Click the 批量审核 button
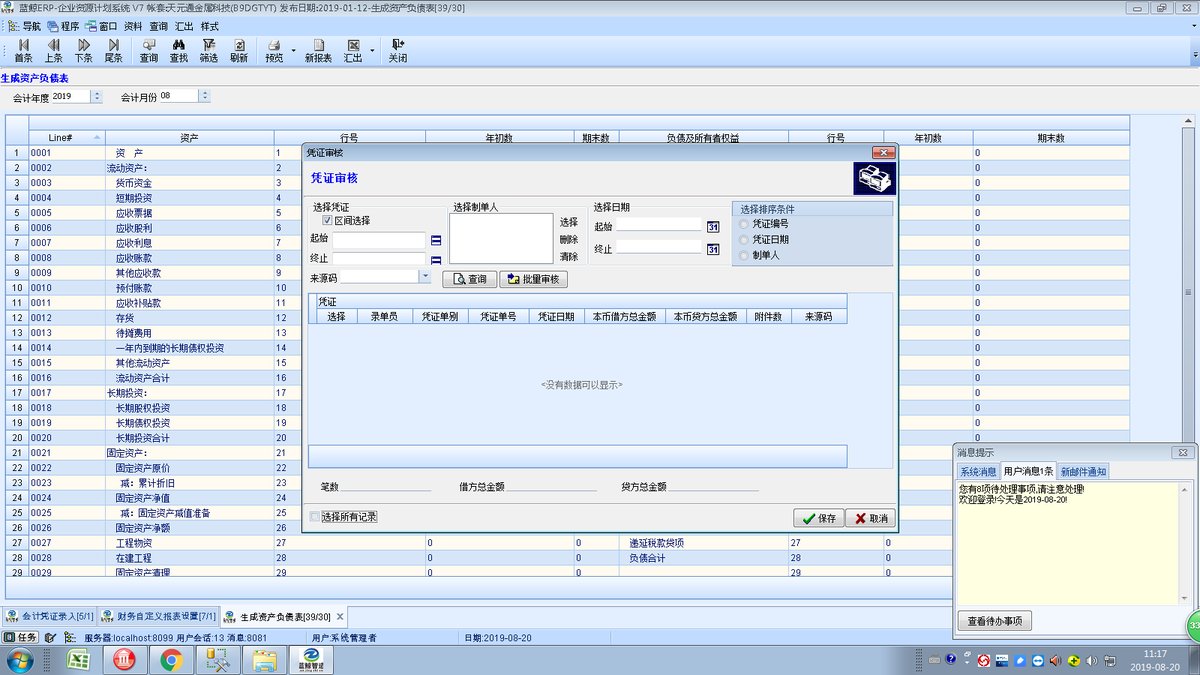The height and width of the screenshot is (675, 1200). tap(533, 279)
